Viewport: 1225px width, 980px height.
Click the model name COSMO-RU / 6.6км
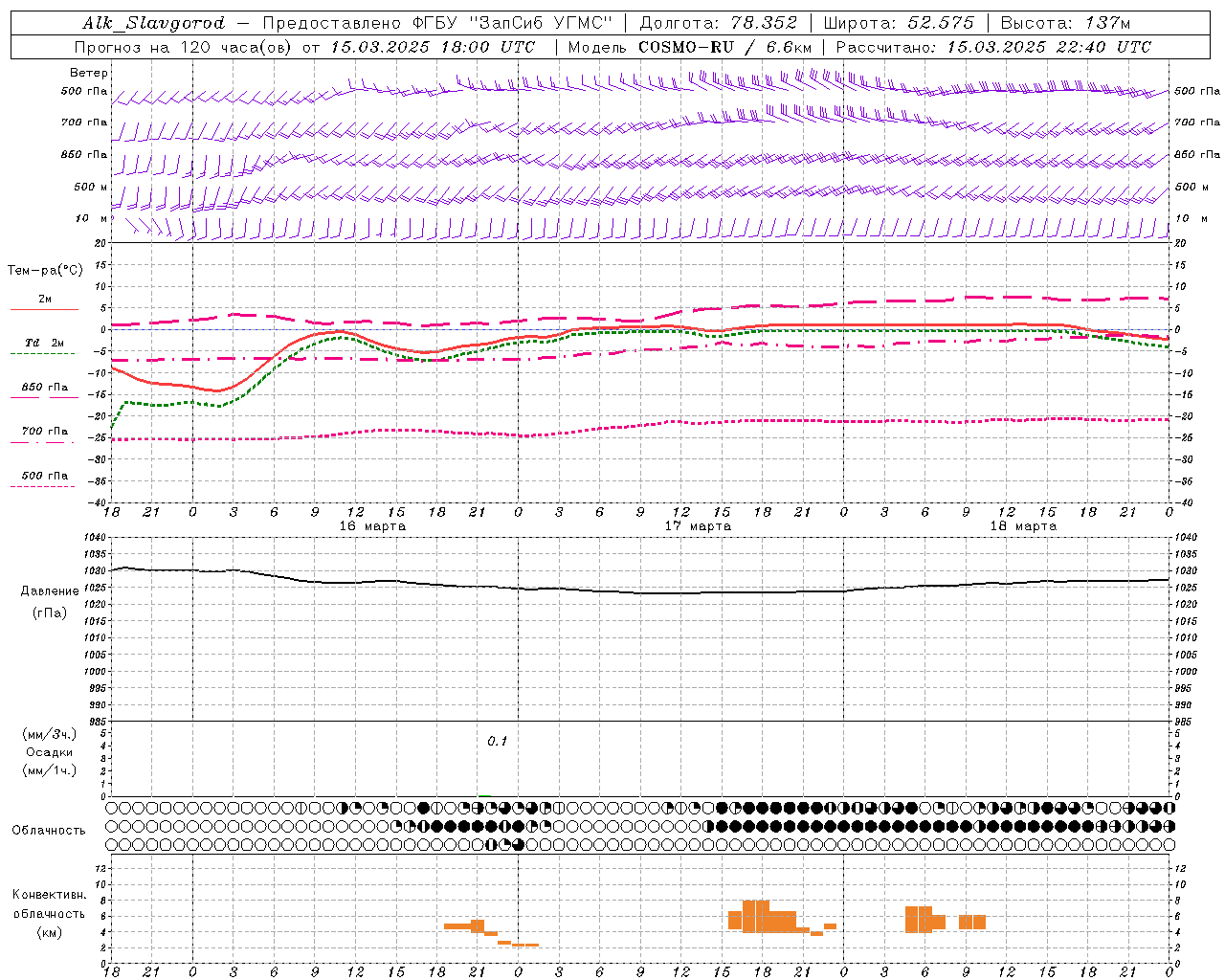pyautogui.click(x=724, y=47)
